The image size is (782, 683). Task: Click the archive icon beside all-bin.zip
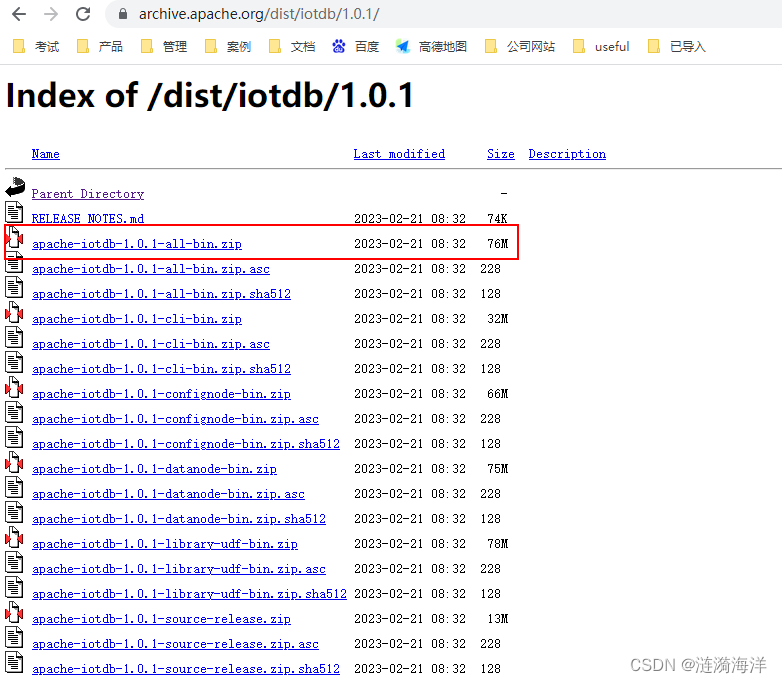point(14,236)
